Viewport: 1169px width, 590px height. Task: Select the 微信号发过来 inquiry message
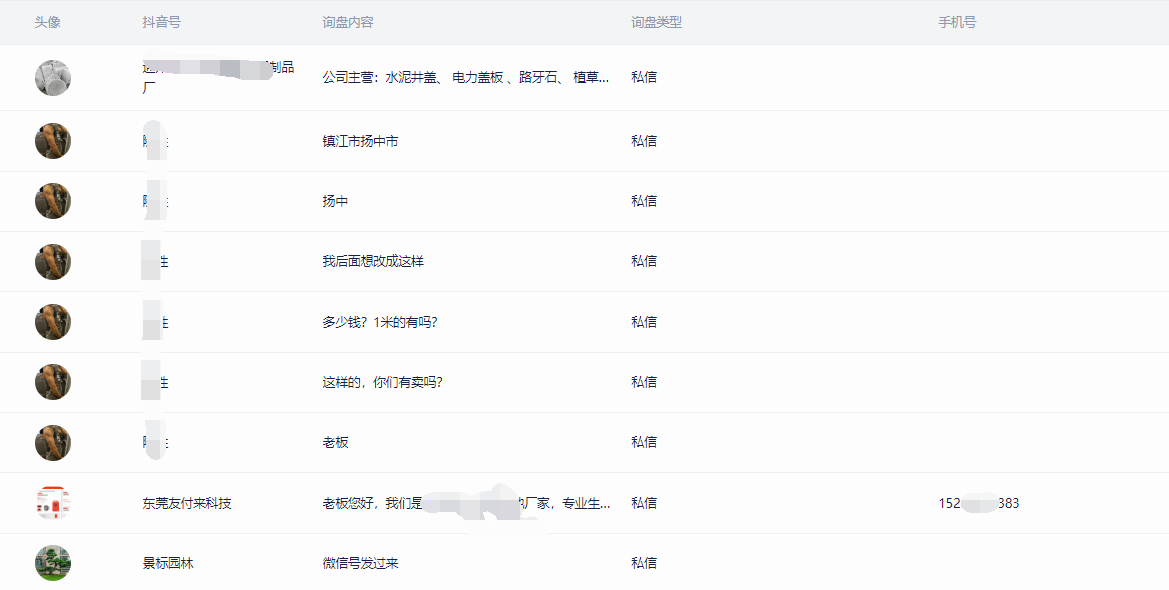[360, 563]
